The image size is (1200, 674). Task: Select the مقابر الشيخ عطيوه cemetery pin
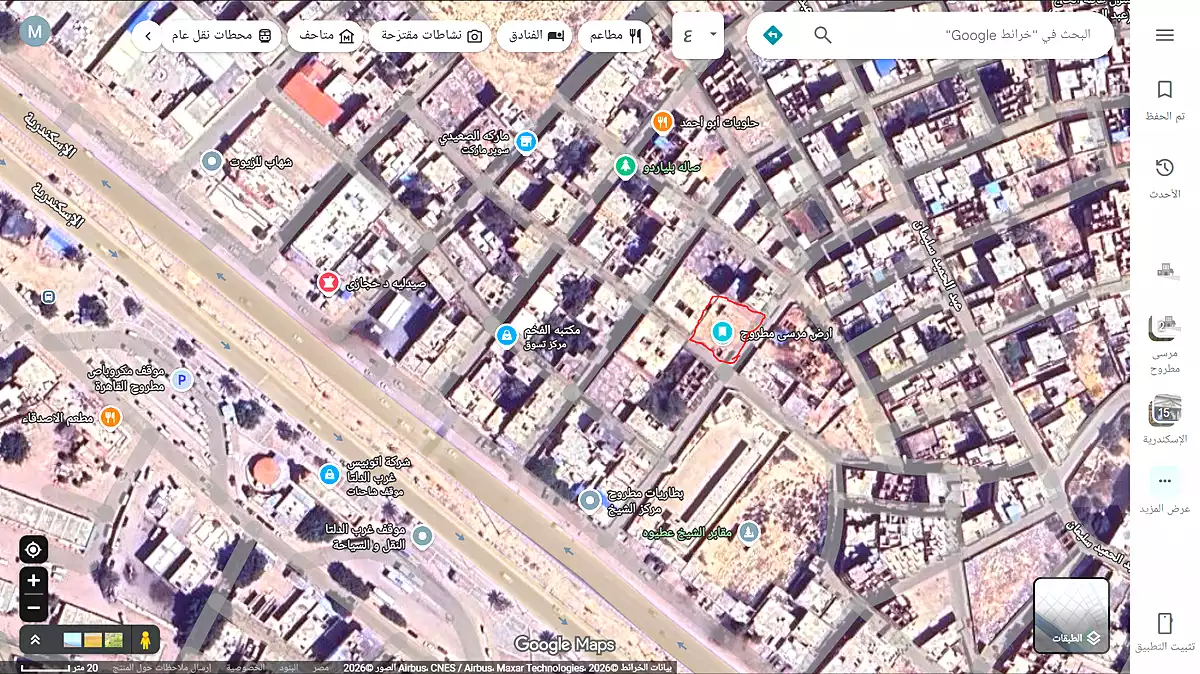point(747,531)
